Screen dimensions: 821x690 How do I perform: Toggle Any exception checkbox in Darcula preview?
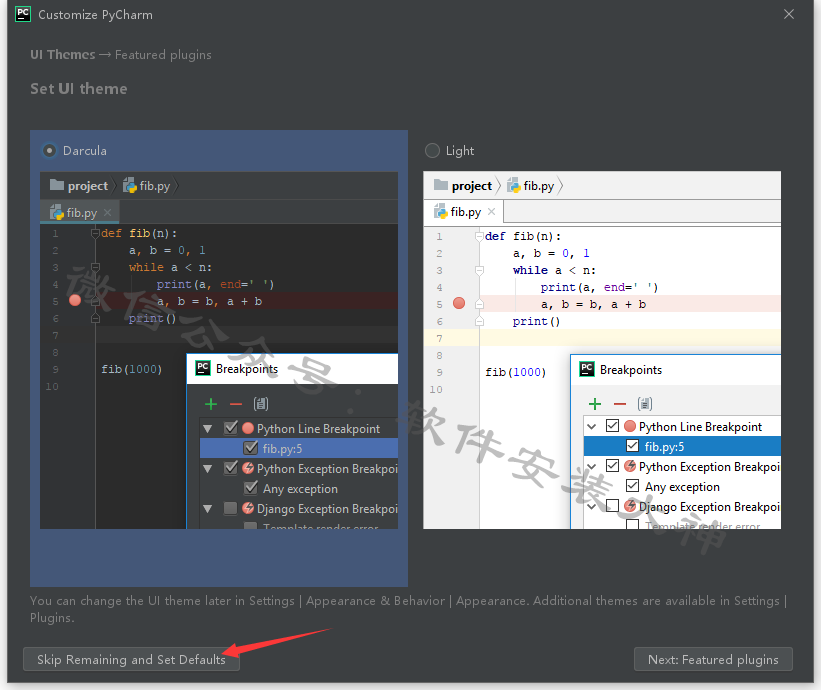pyautogui.click(x=251, y=488)
